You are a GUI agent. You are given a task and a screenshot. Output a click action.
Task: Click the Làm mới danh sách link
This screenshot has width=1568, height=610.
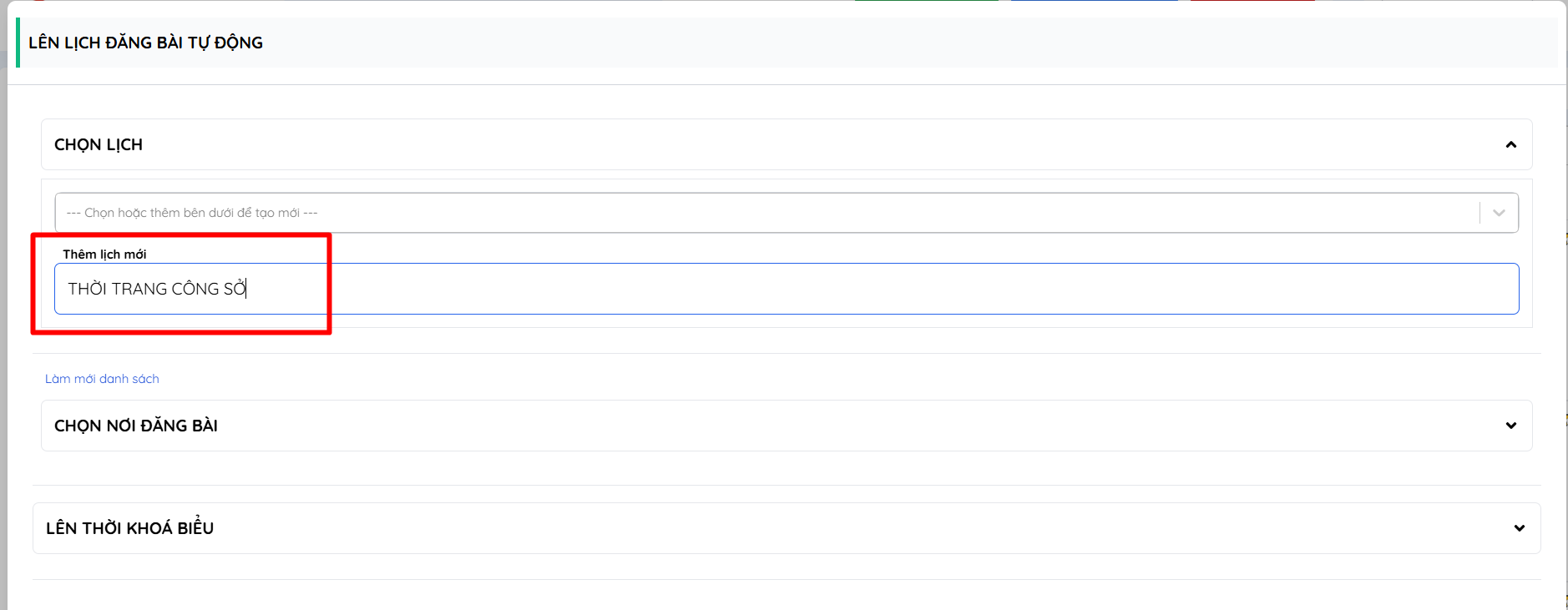(102, 379)
